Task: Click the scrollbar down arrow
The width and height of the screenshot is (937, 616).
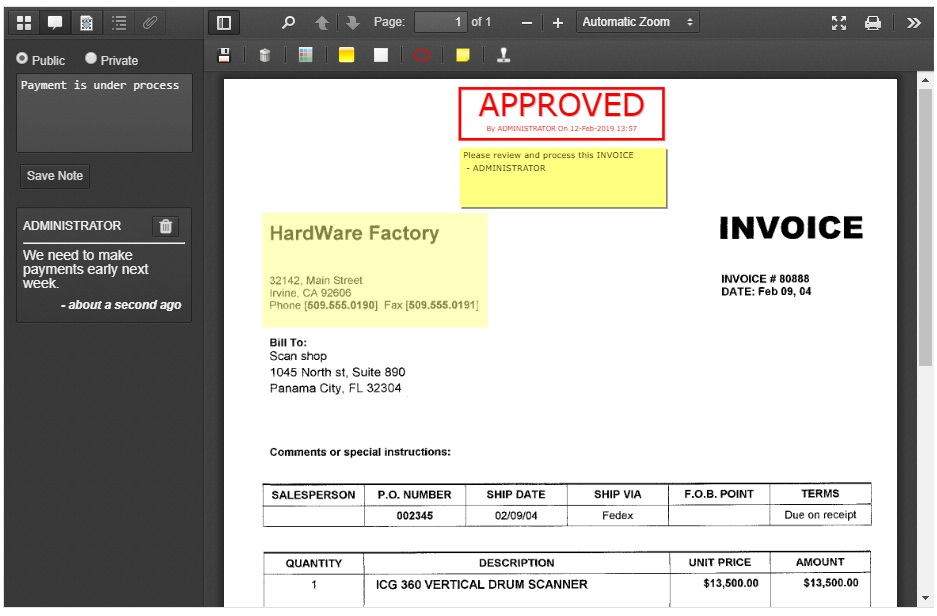Action: tap(925, 598)
